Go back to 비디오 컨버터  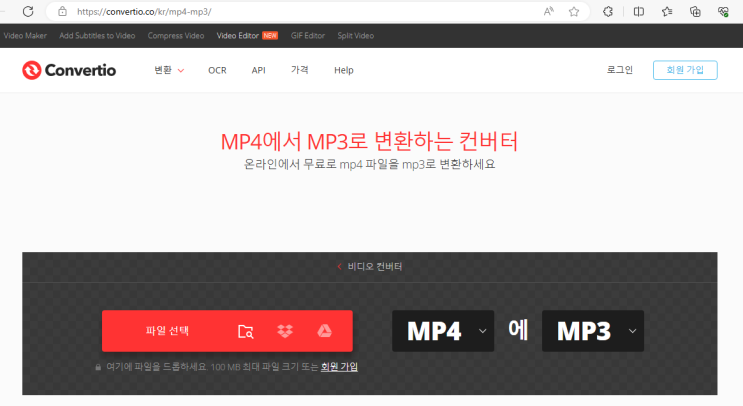coord(370,267)
